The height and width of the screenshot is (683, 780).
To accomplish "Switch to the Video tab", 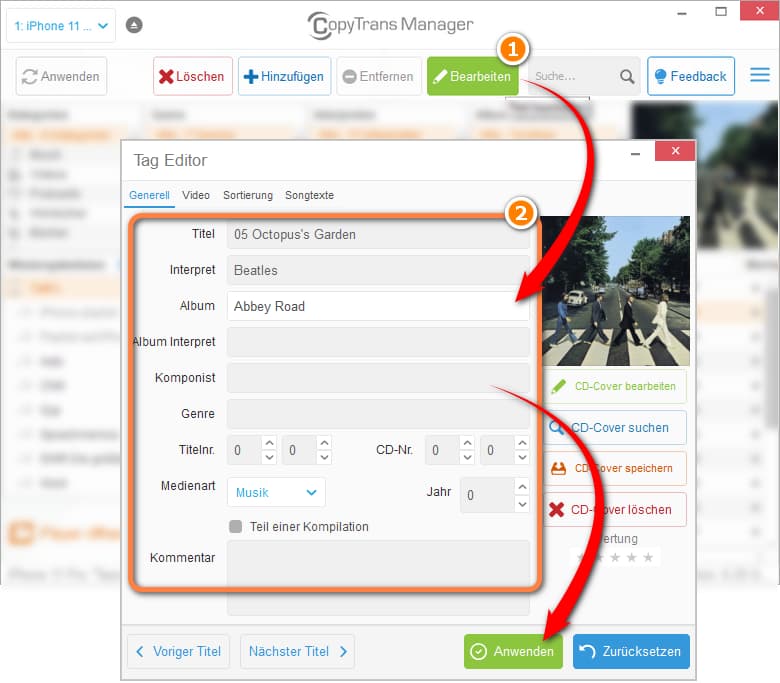I will click(195, 195).
